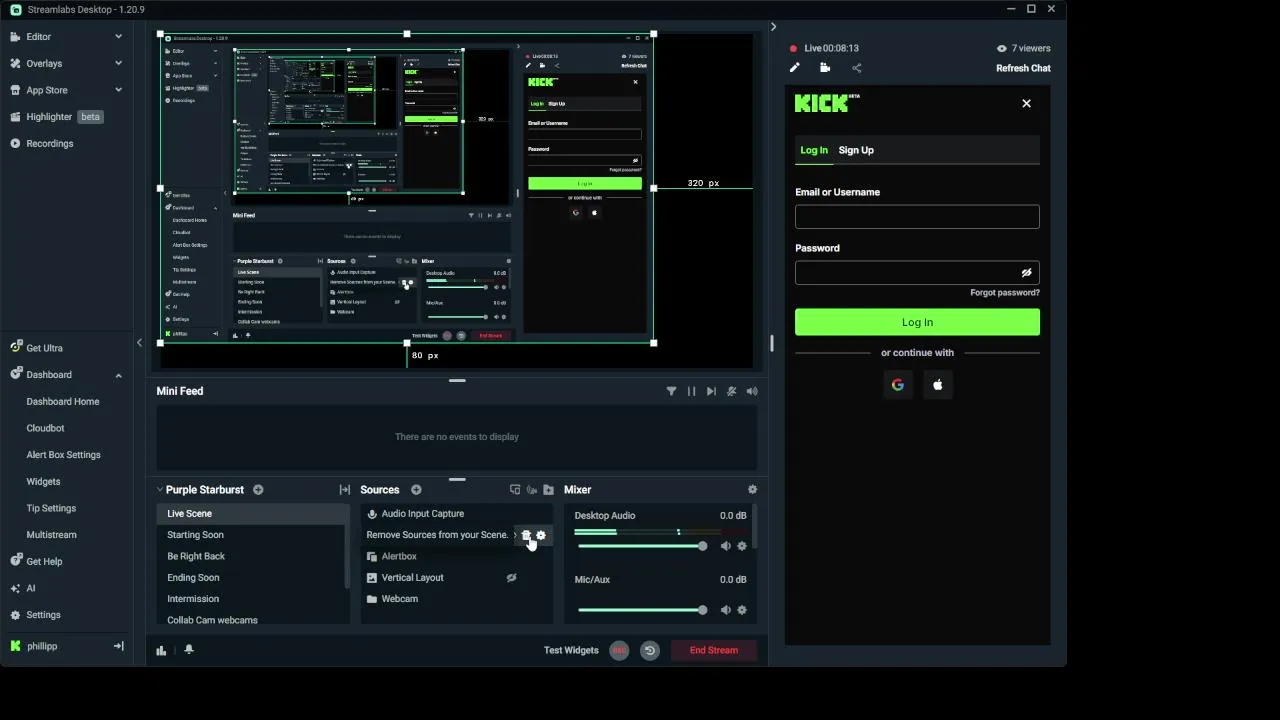Continue with Google icon button
The width and height of the screenshot is (1280, 720).
click(x=898, y=385)
